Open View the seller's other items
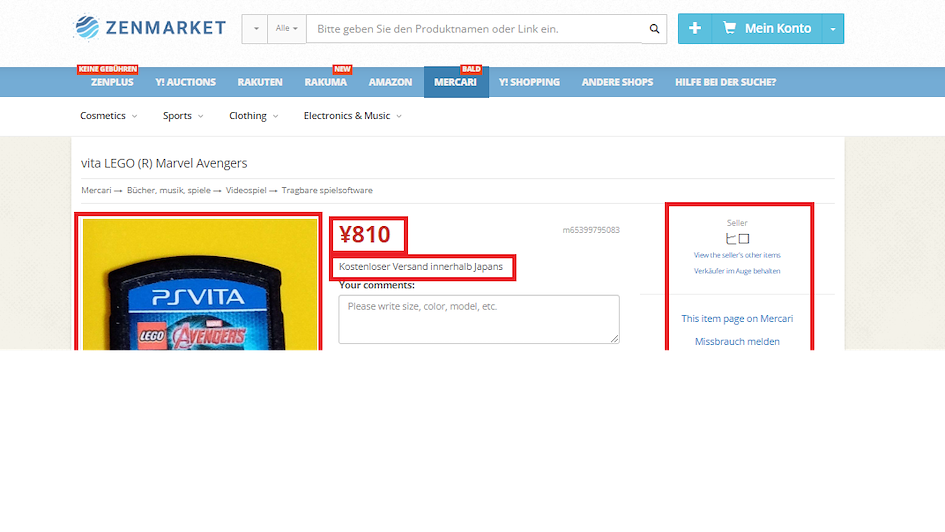The width and height of the screenshot is (945, 532). (737, 255)
